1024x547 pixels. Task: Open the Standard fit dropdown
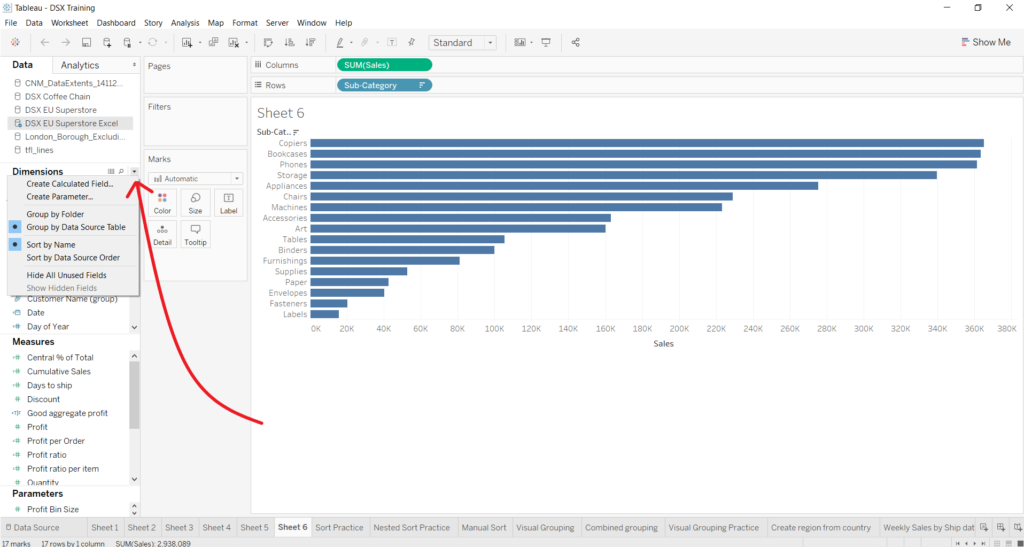(462, 43)
